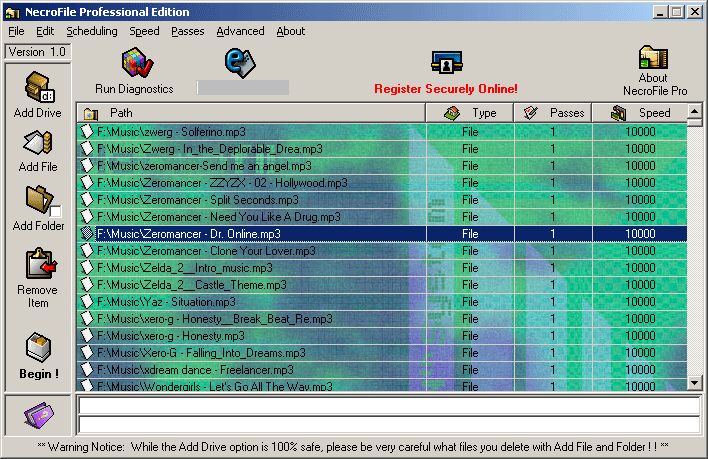
Task: Open About NecroFile Pro icon
Action: point(652,58)
